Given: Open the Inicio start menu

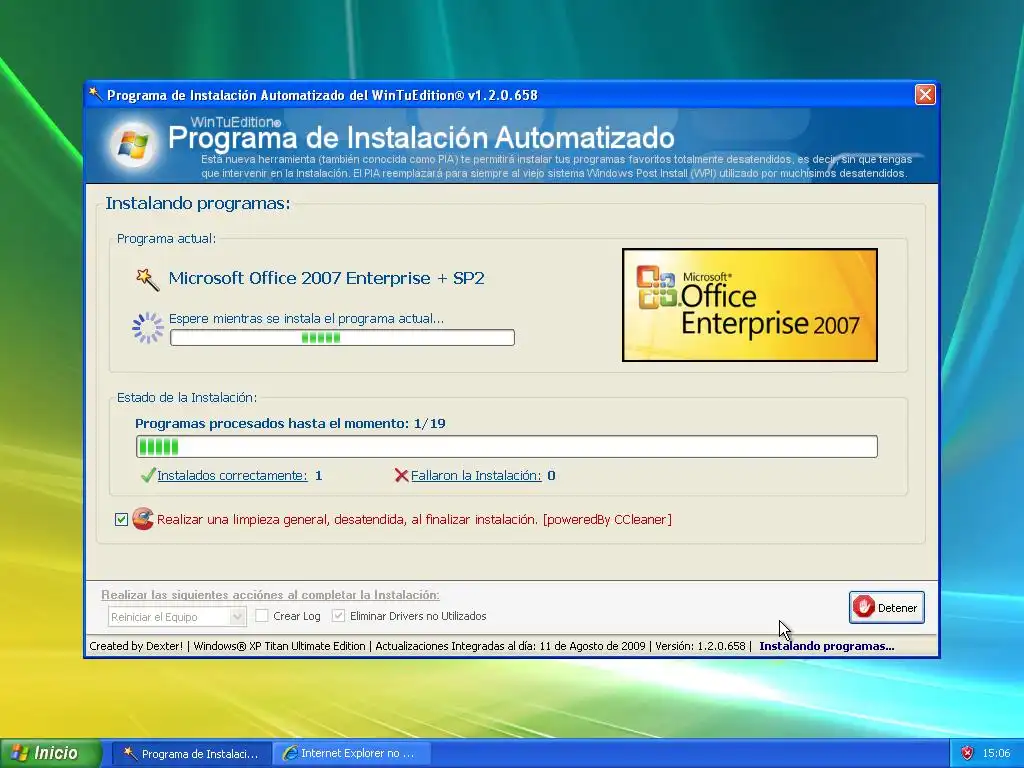Looking at the screenshot, I should pyautogui.click(x=51, y=754).
